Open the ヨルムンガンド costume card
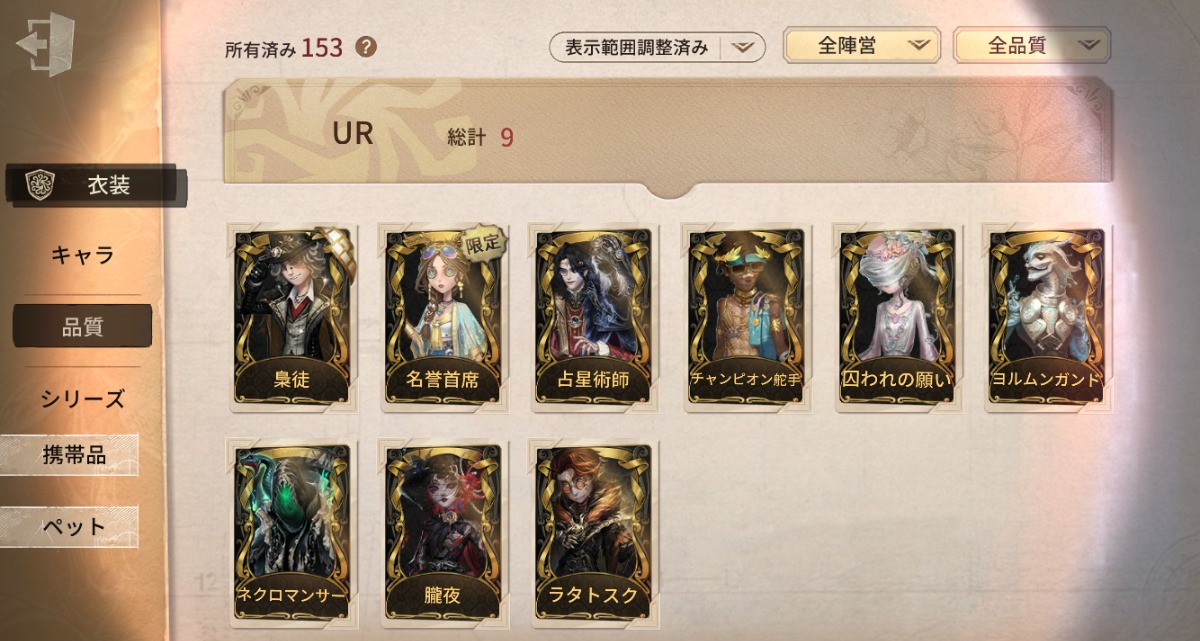Viewport: 1200px width, 641px height. 1046,316
